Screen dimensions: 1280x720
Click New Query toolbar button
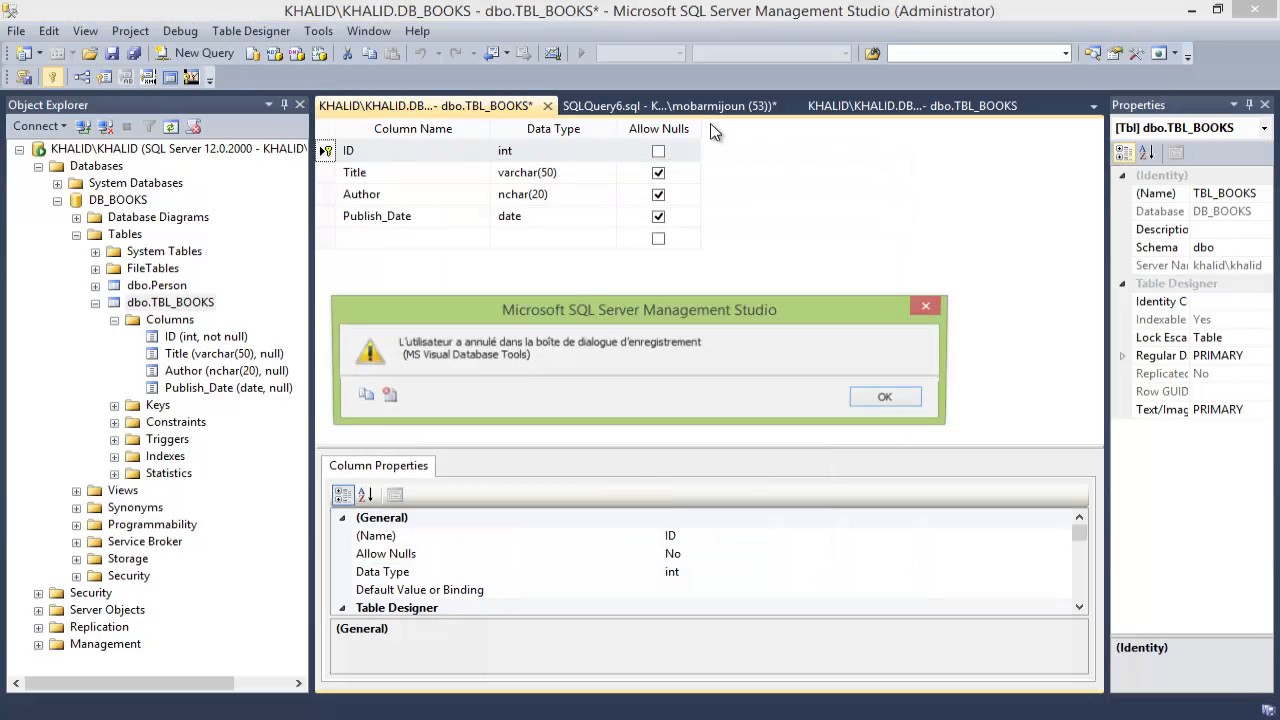coord(194,53)
